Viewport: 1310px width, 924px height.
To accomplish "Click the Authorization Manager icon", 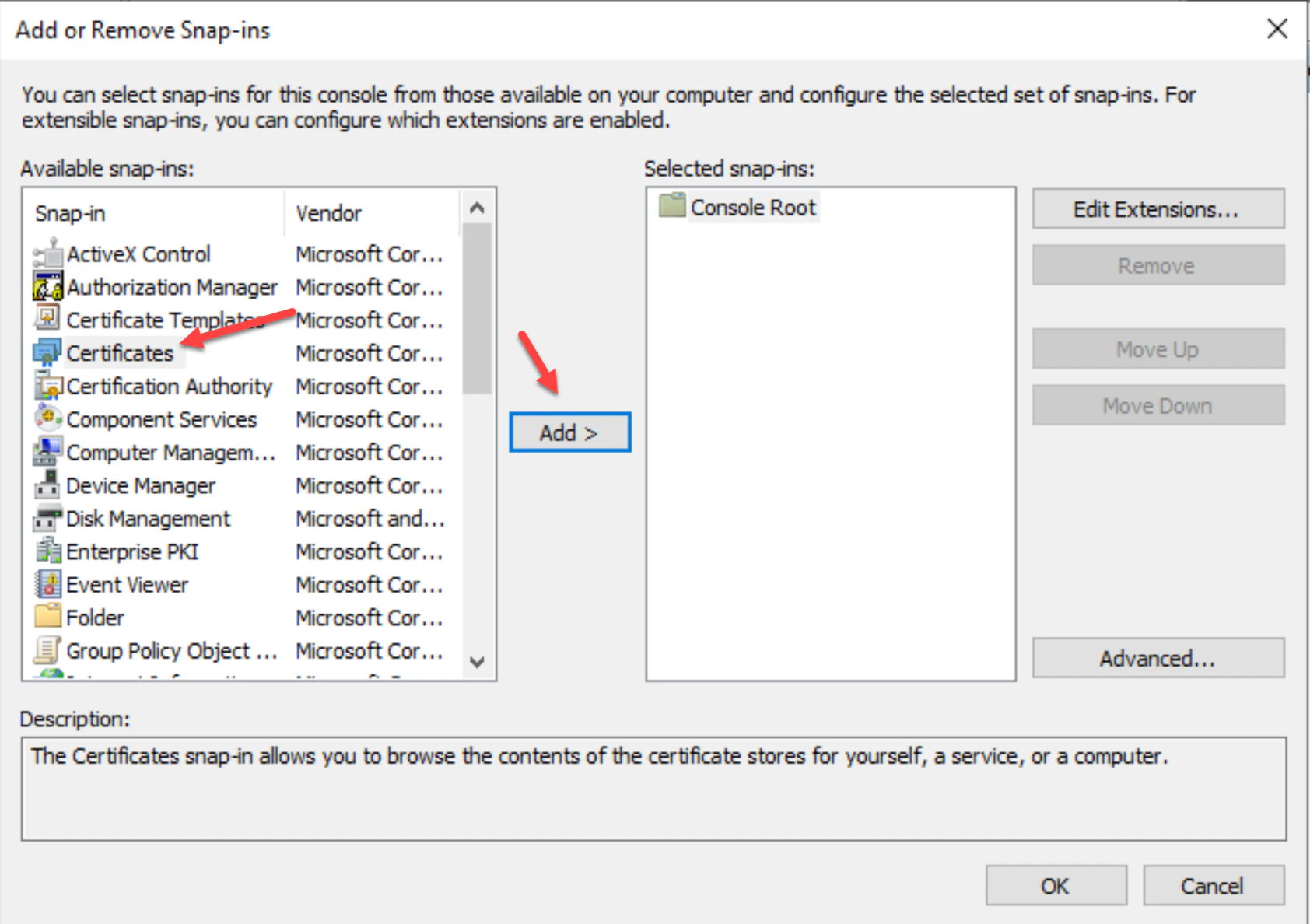I will pyautogui.click(x=47, y=286).
